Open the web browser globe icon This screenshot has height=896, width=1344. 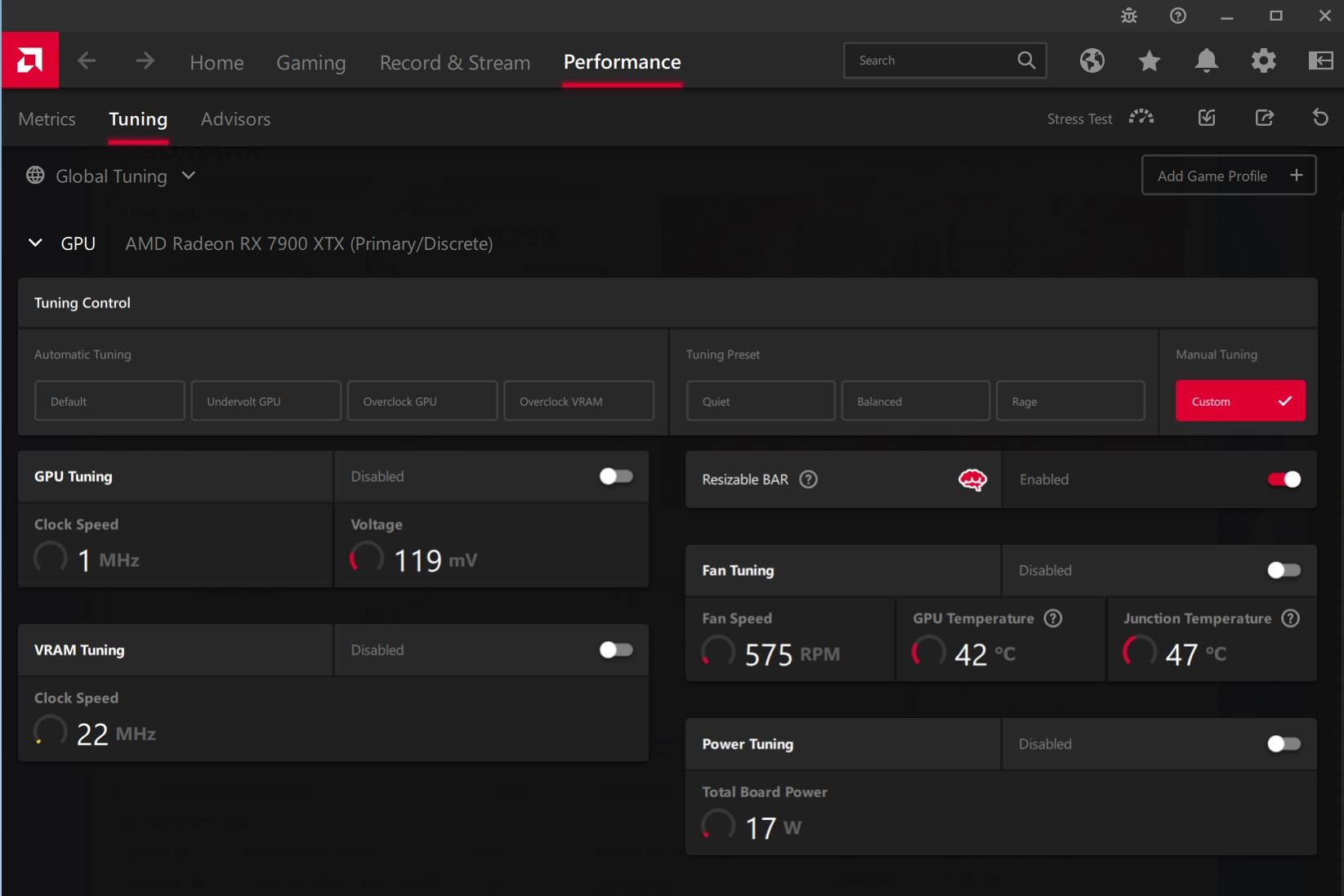1092,60
